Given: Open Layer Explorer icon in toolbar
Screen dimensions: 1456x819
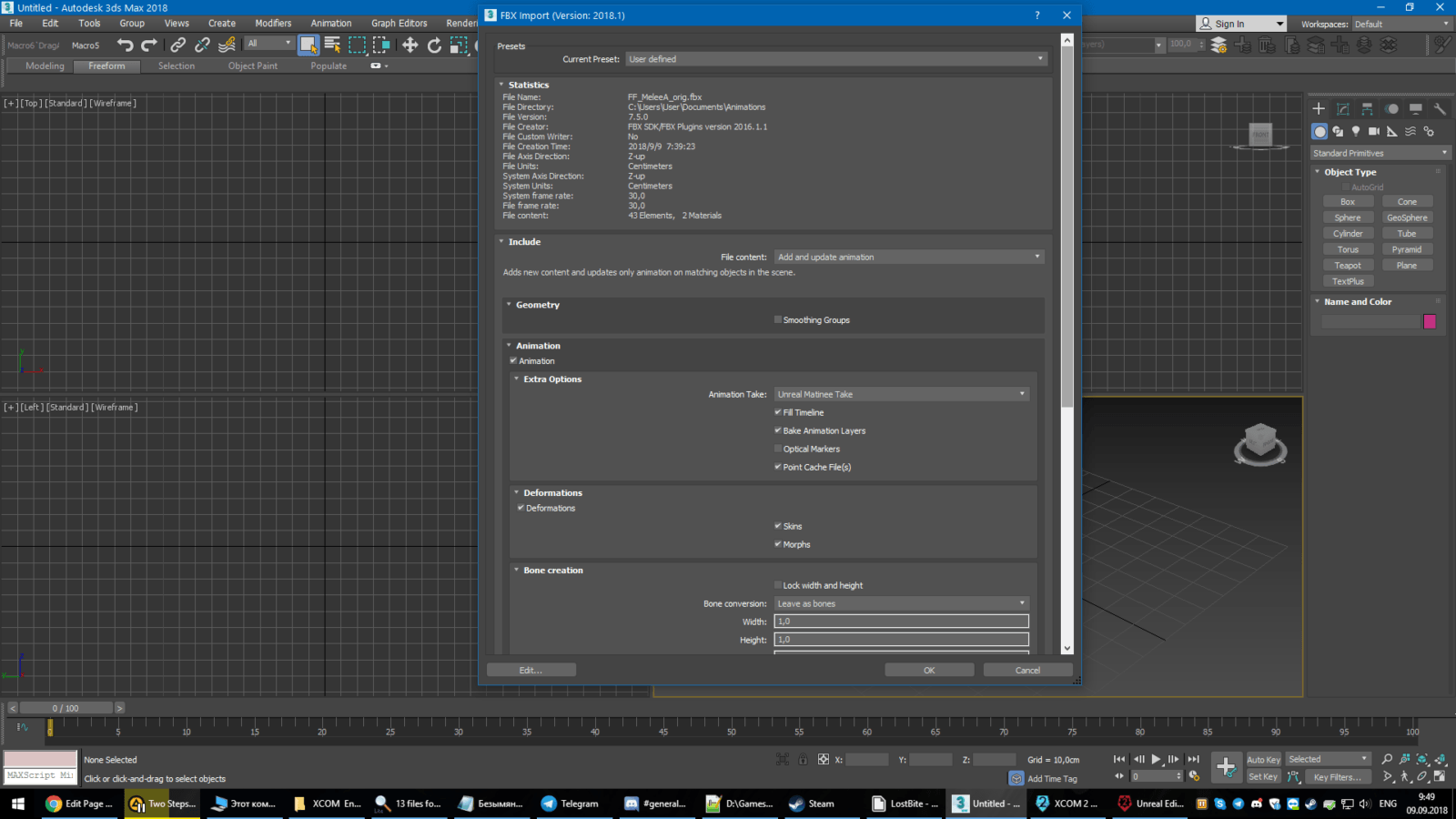Looking at the screenshot, I should coord(1218,45).
